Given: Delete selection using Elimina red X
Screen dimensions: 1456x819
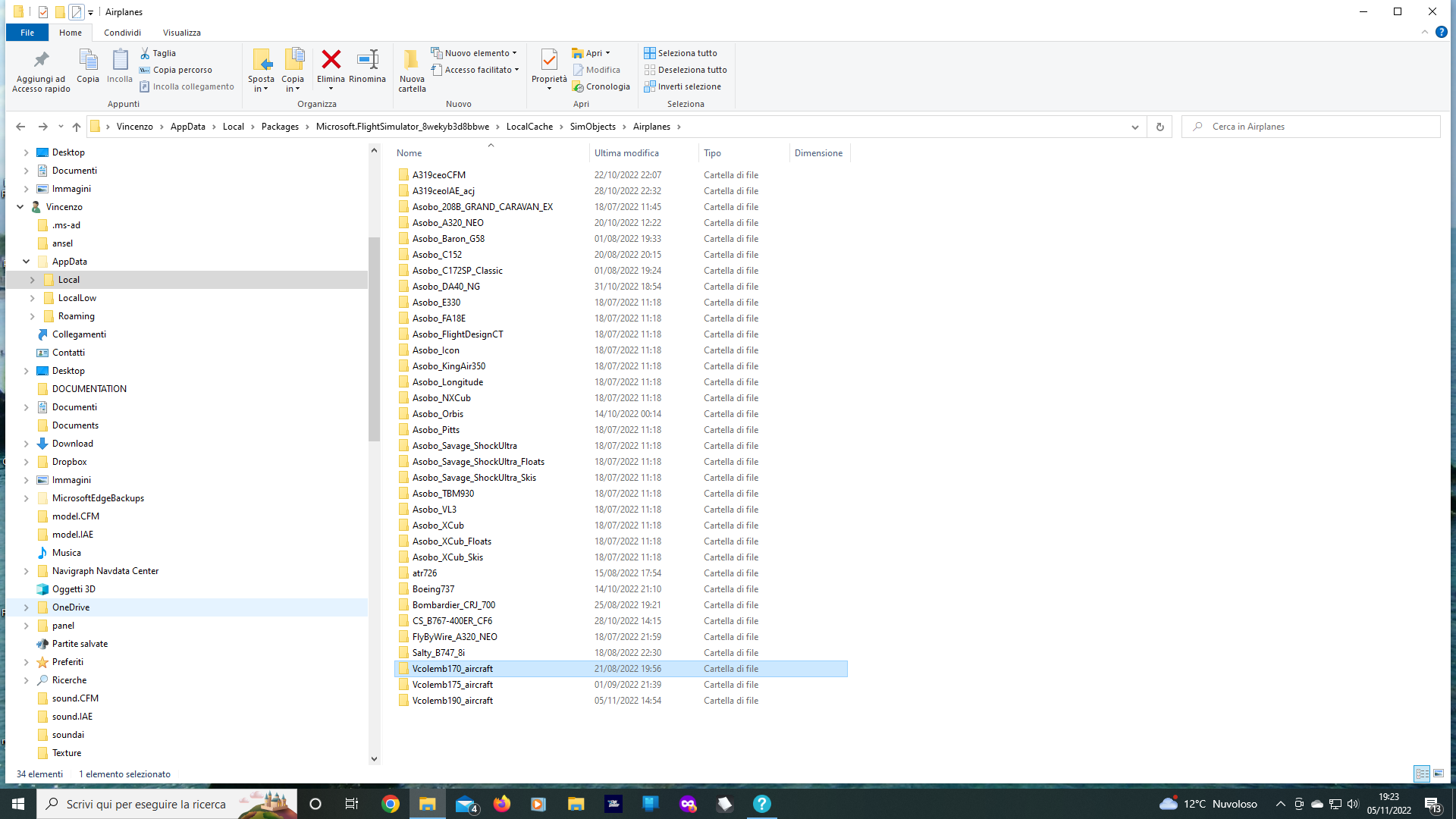Looking at the screenshot, I should click(331, 66).
